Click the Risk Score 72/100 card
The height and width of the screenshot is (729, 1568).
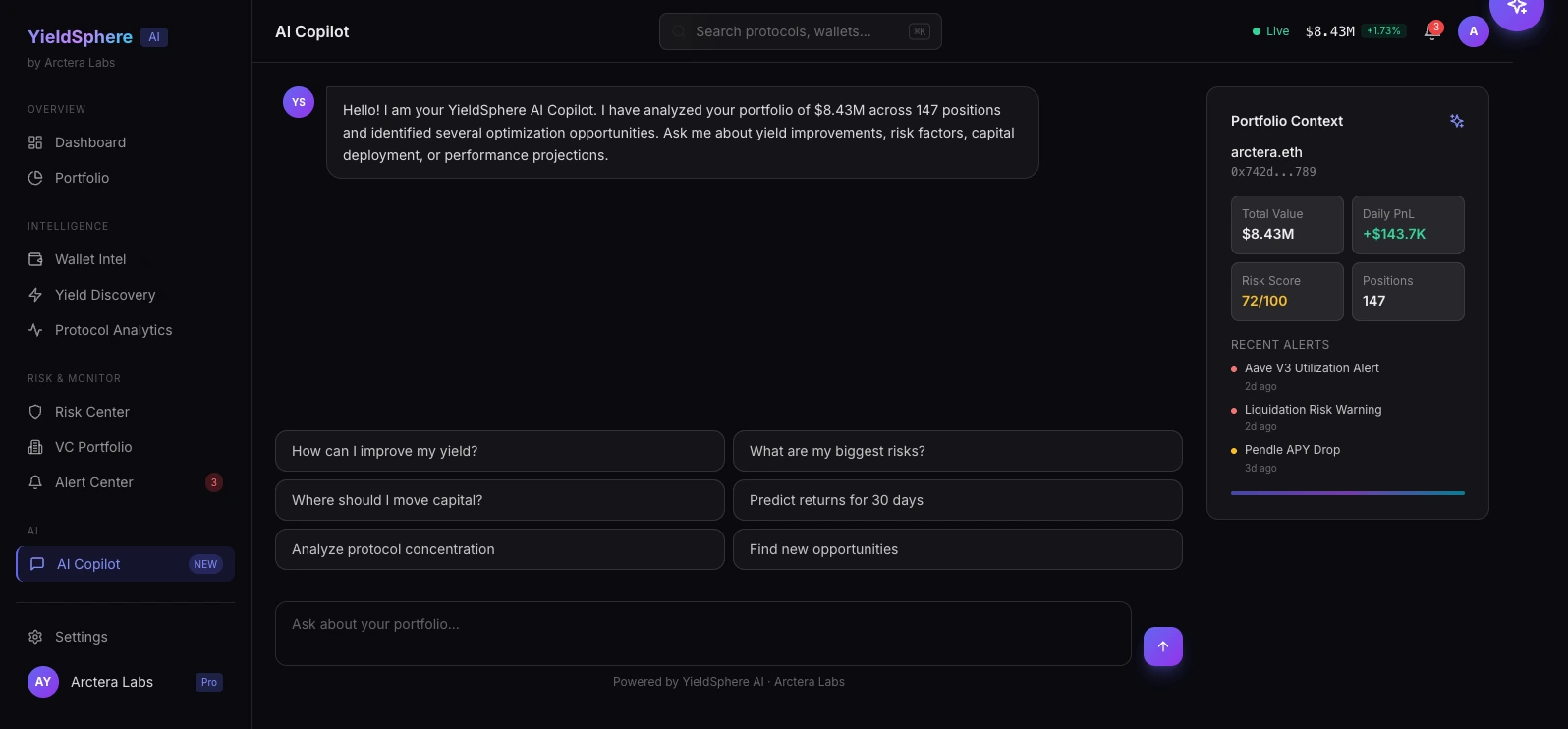pos(1287,292)
